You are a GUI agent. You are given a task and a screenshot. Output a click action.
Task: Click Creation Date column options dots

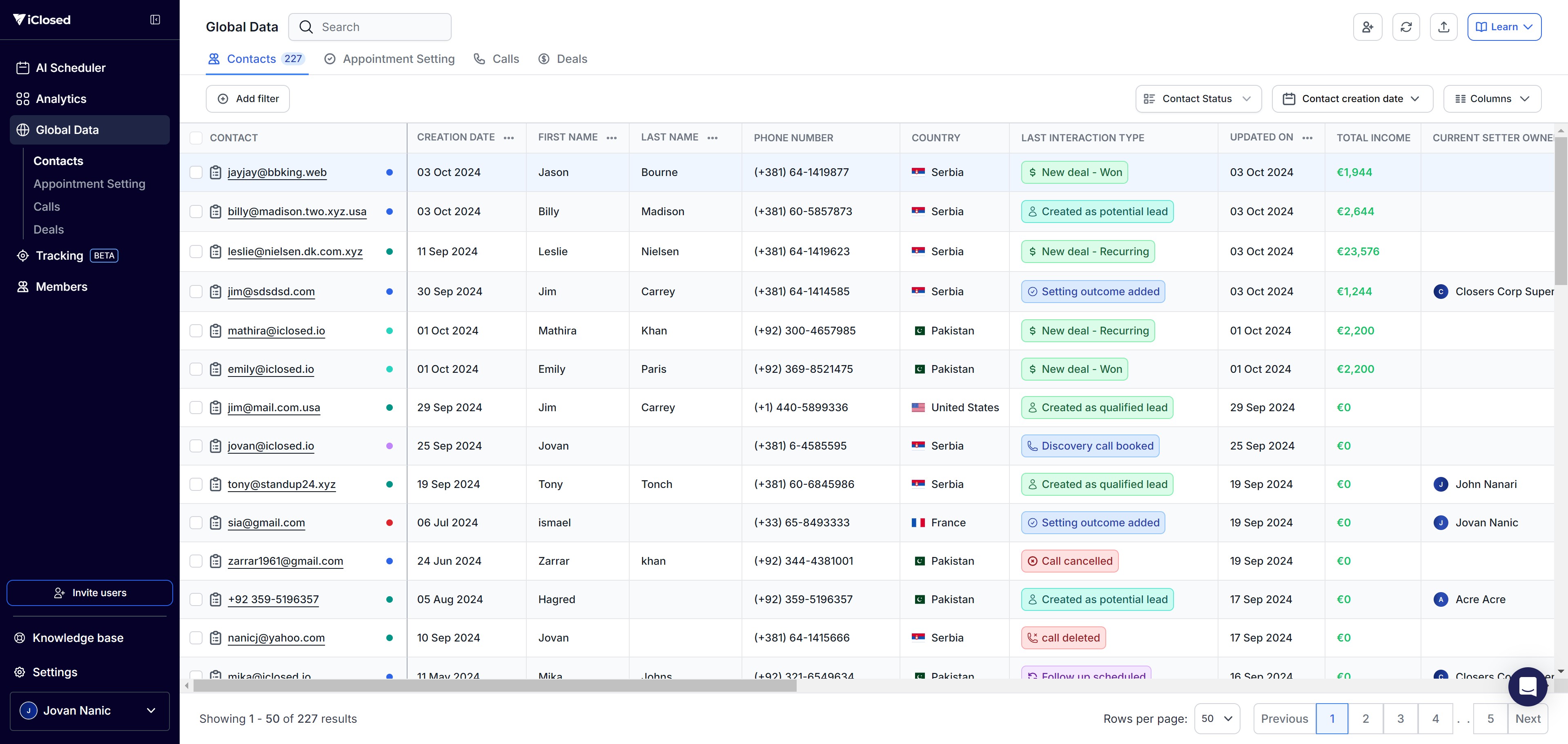coord(509,138)
